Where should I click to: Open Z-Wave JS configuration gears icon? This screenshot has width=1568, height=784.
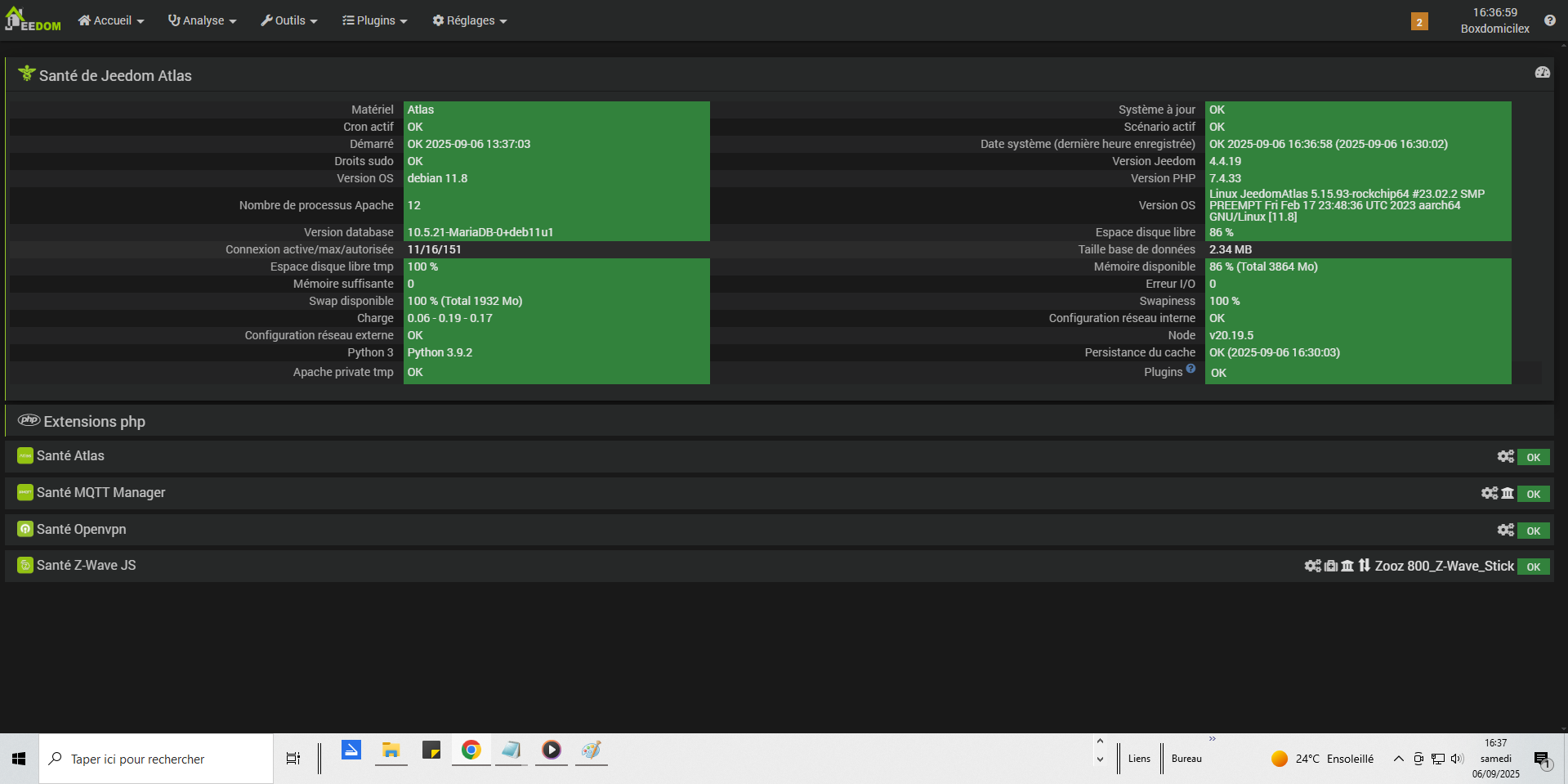coord(1312,566)
